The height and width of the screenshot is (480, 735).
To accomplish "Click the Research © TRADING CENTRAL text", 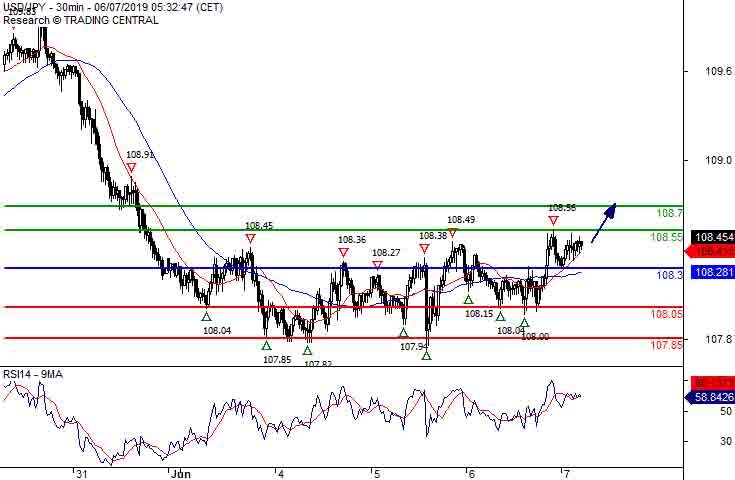I will (81, 20).
